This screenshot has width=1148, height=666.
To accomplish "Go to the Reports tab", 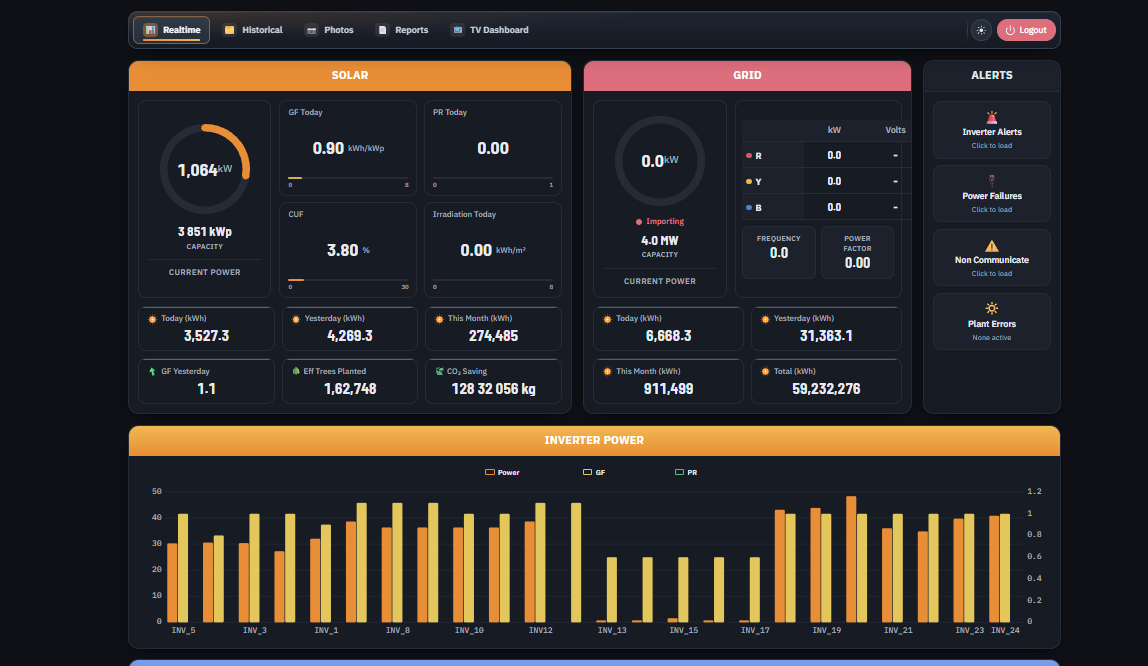I will click(403, 30).
